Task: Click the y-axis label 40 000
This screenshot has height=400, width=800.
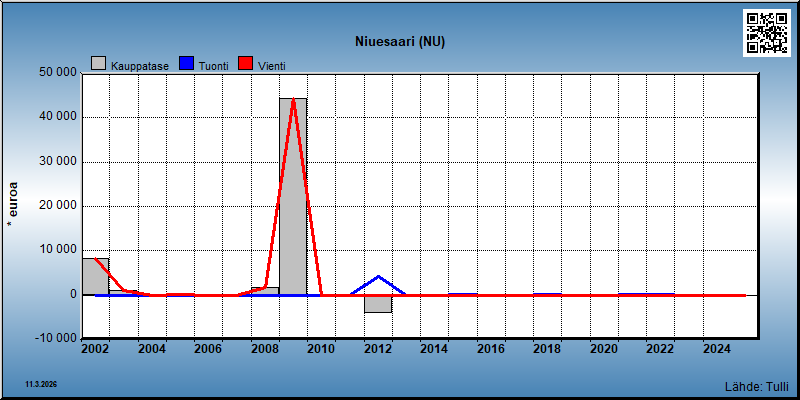Action: (x=58, y=117)
